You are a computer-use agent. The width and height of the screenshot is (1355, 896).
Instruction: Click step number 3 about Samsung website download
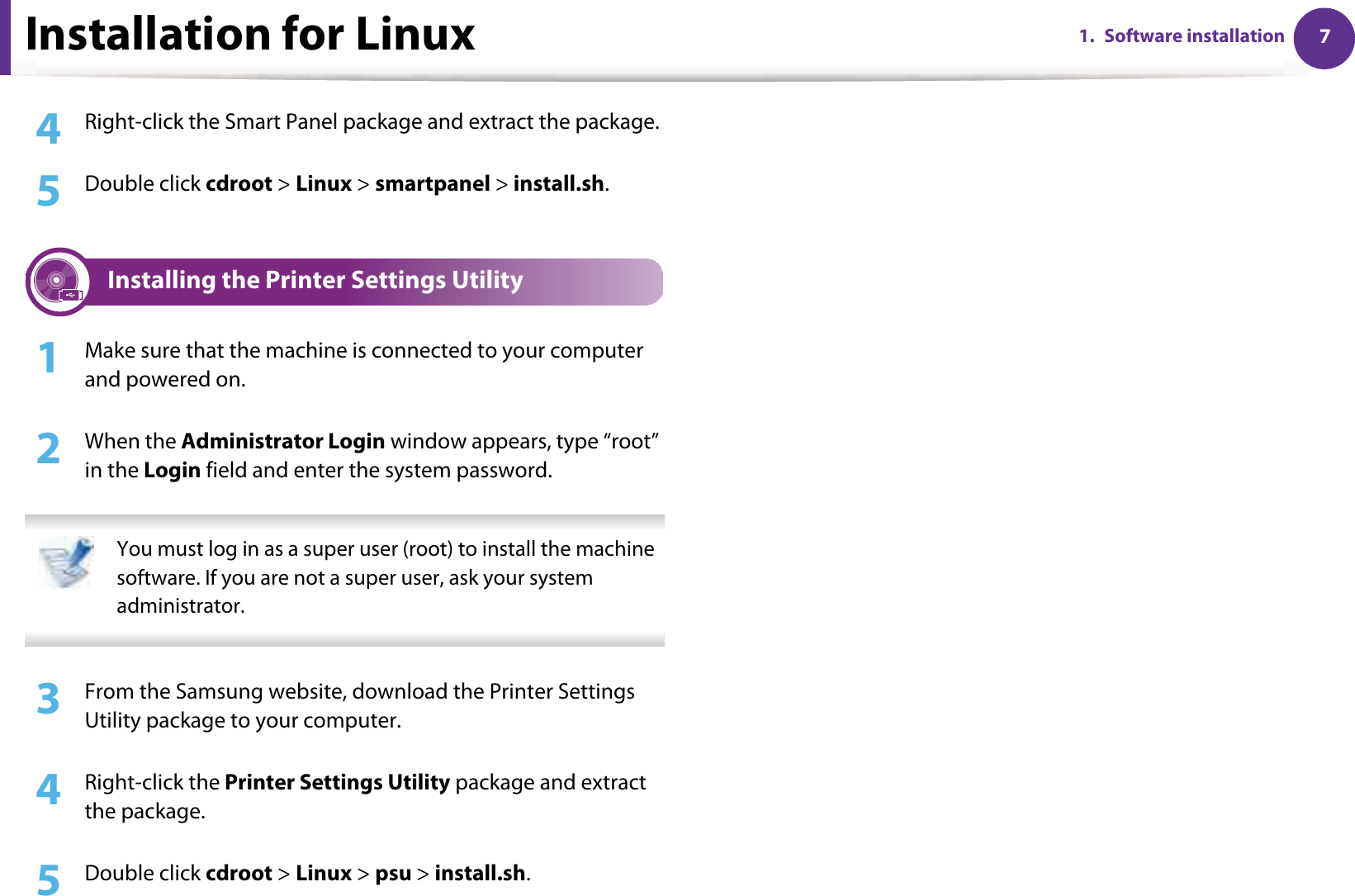[48, 699]
